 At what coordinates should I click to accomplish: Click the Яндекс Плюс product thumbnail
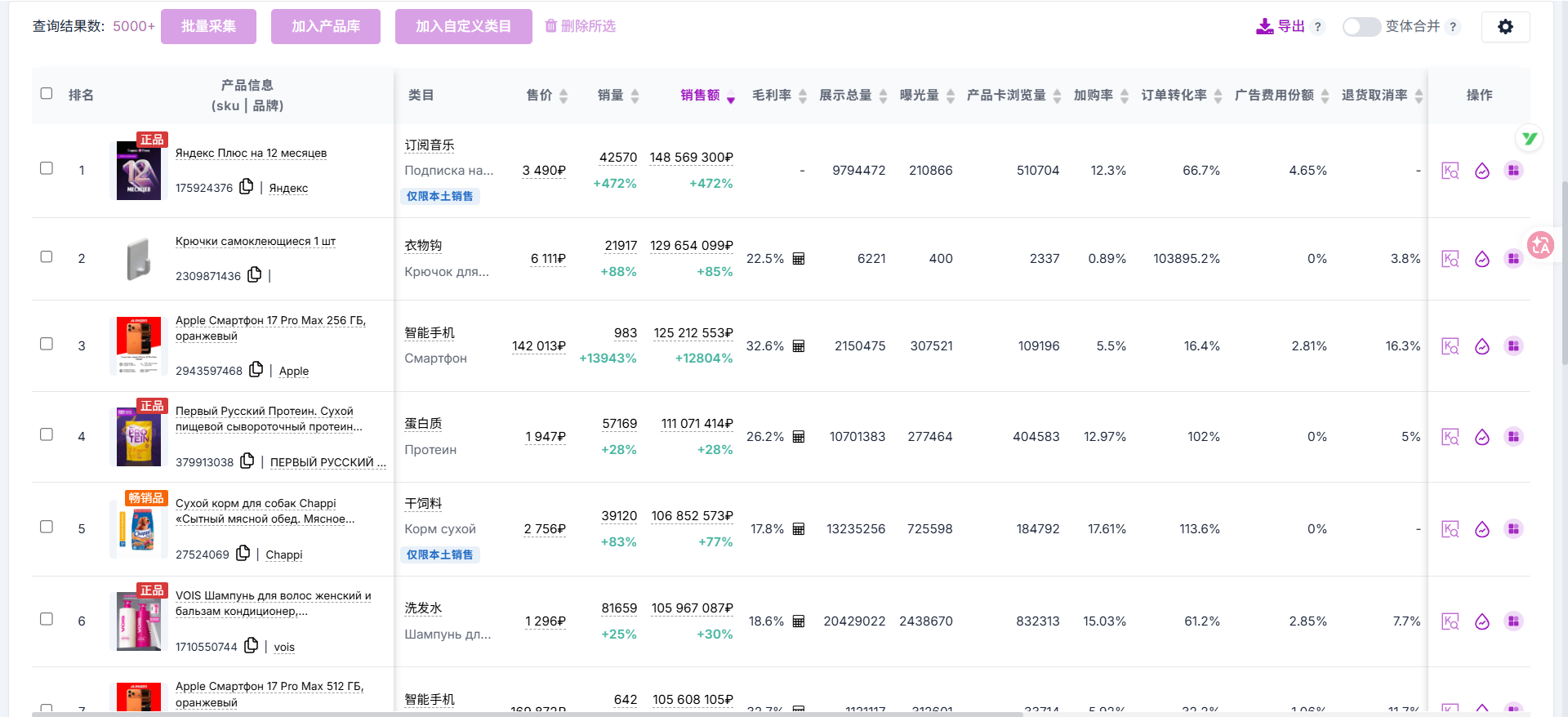coord(138,171)
